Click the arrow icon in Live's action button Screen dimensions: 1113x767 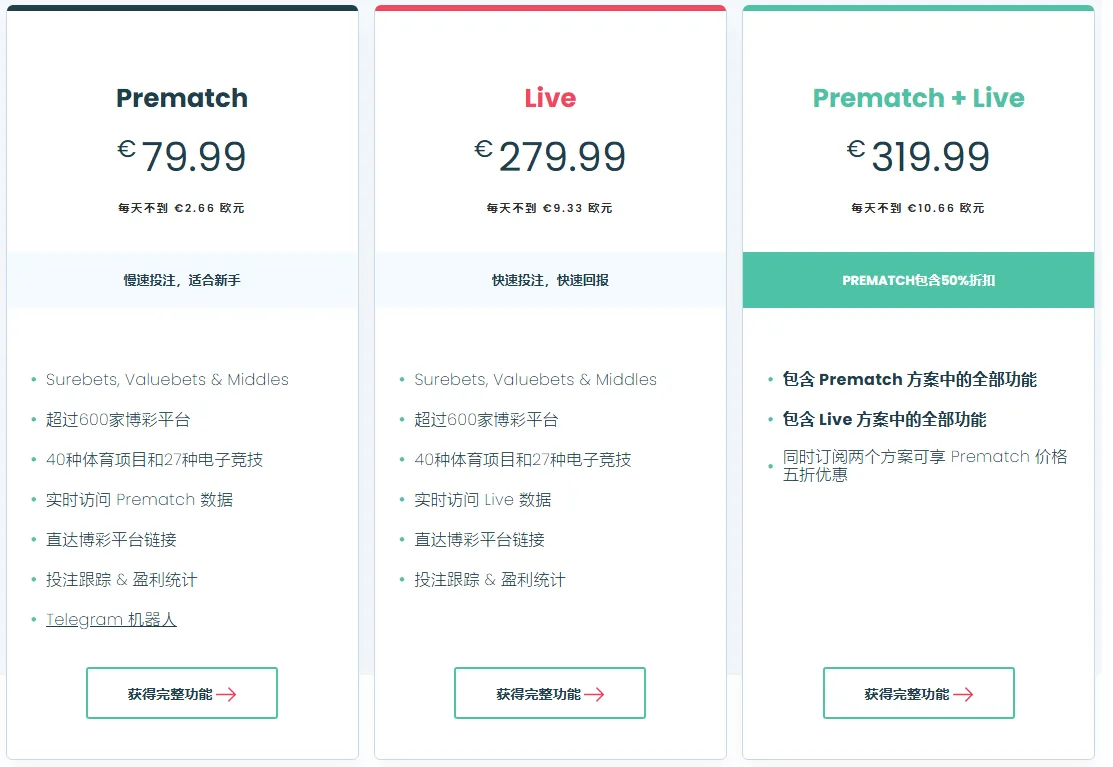(x=596, y=692)
